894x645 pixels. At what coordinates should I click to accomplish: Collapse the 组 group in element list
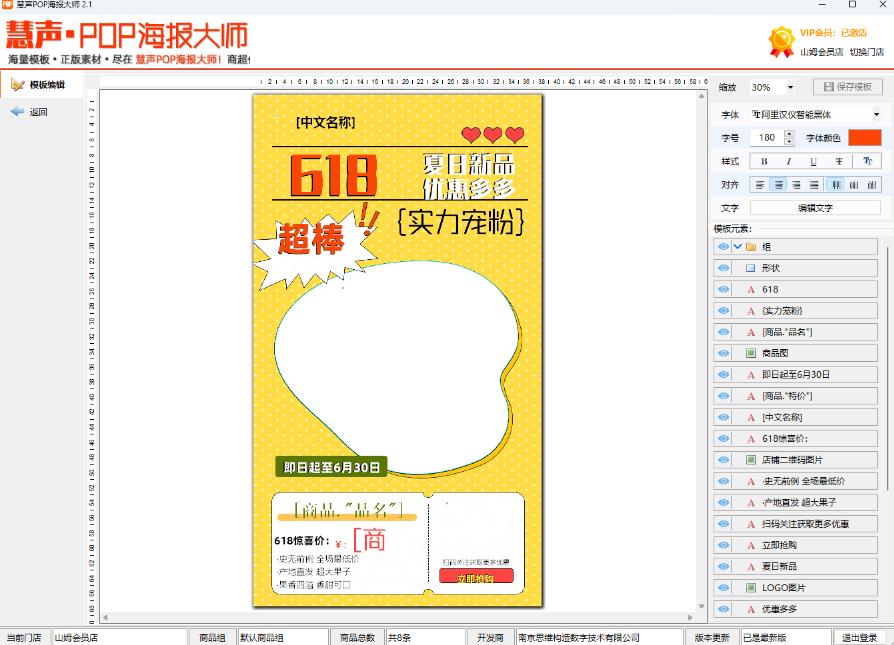(737, 246)
